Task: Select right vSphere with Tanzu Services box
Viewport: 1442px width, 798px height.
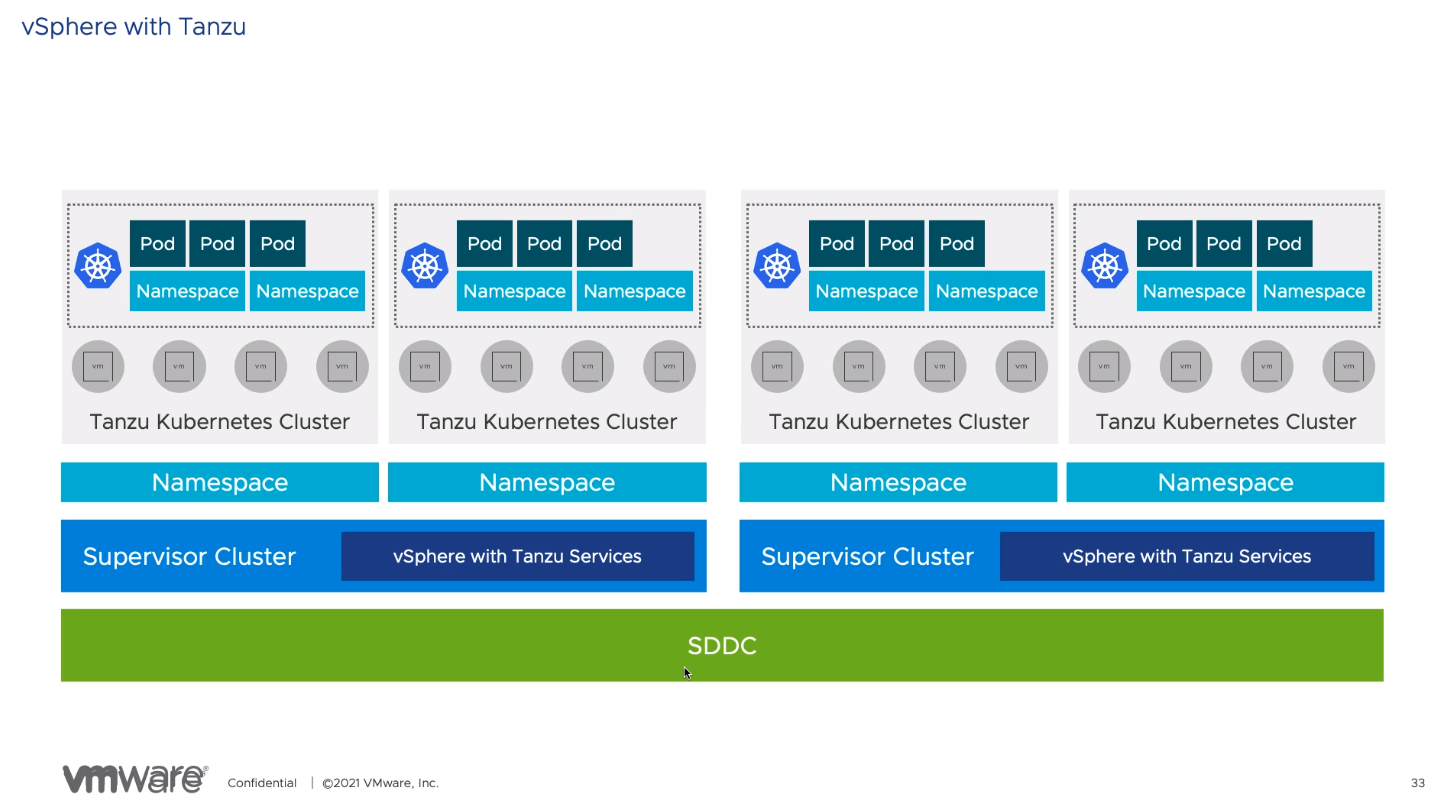Action: tap(1186, 557)
